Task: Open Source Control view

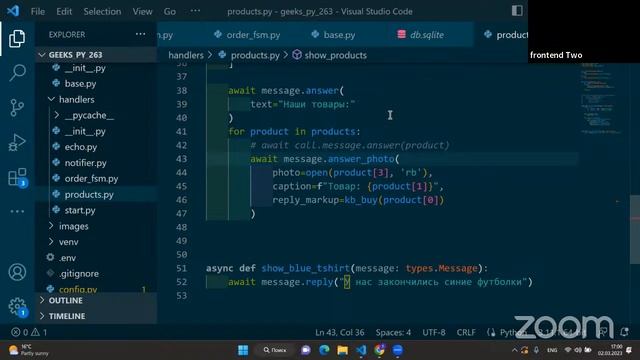Action: [x=17, y=108]
